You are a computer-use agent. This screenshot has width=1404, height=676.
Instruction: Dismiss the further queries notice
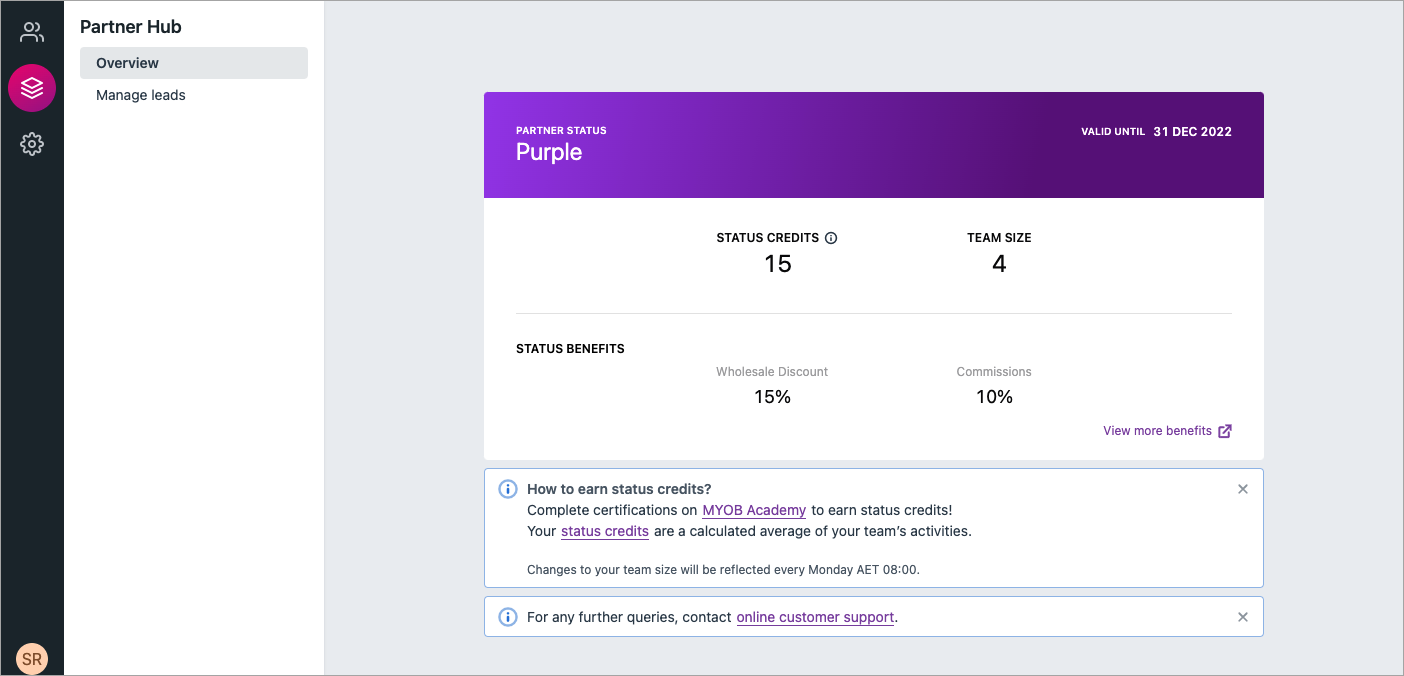pyautogui.click(x=1243, y=617)
